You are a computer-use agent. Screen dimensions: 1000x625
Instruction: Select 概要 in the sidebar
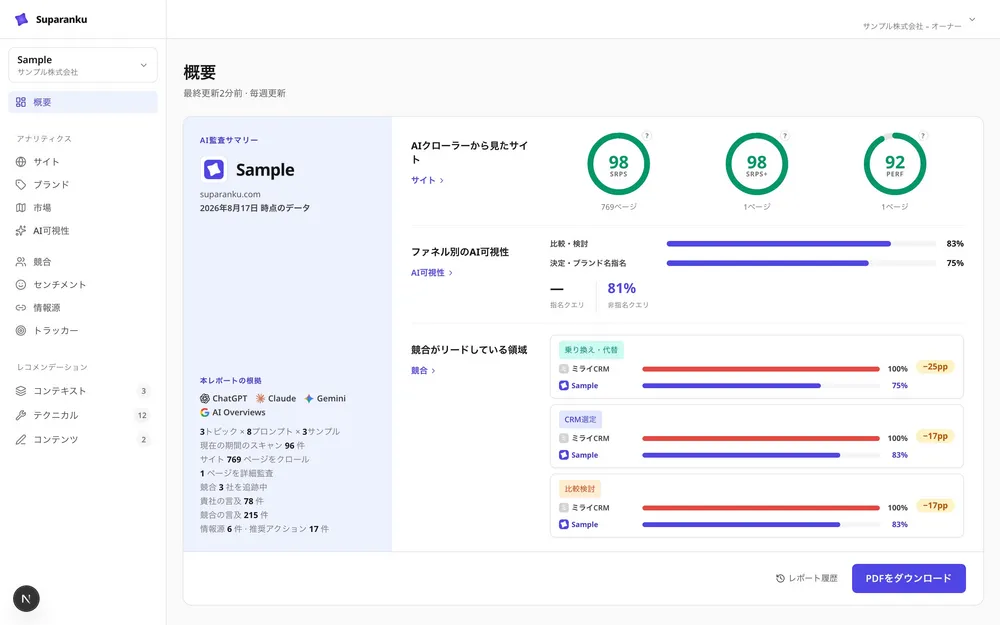(83, 102)
